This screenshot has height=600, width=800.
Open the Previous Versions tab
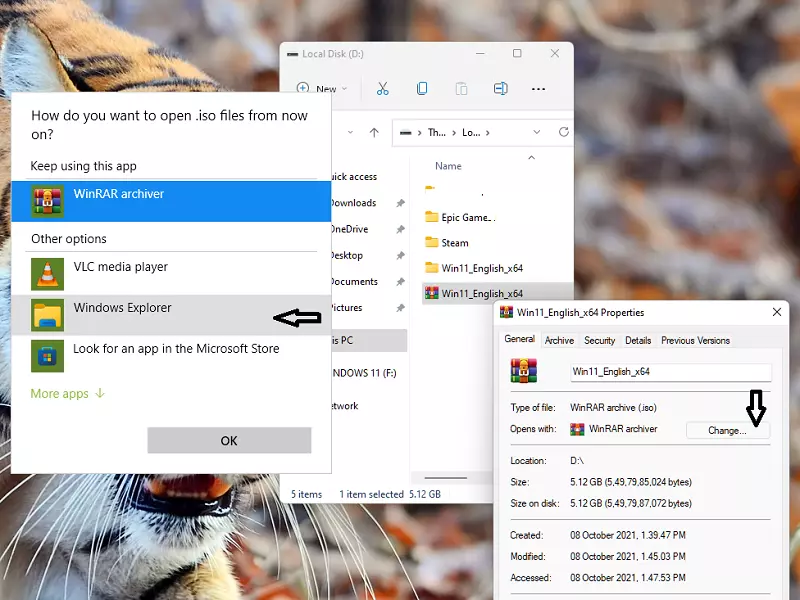[695, 341]
